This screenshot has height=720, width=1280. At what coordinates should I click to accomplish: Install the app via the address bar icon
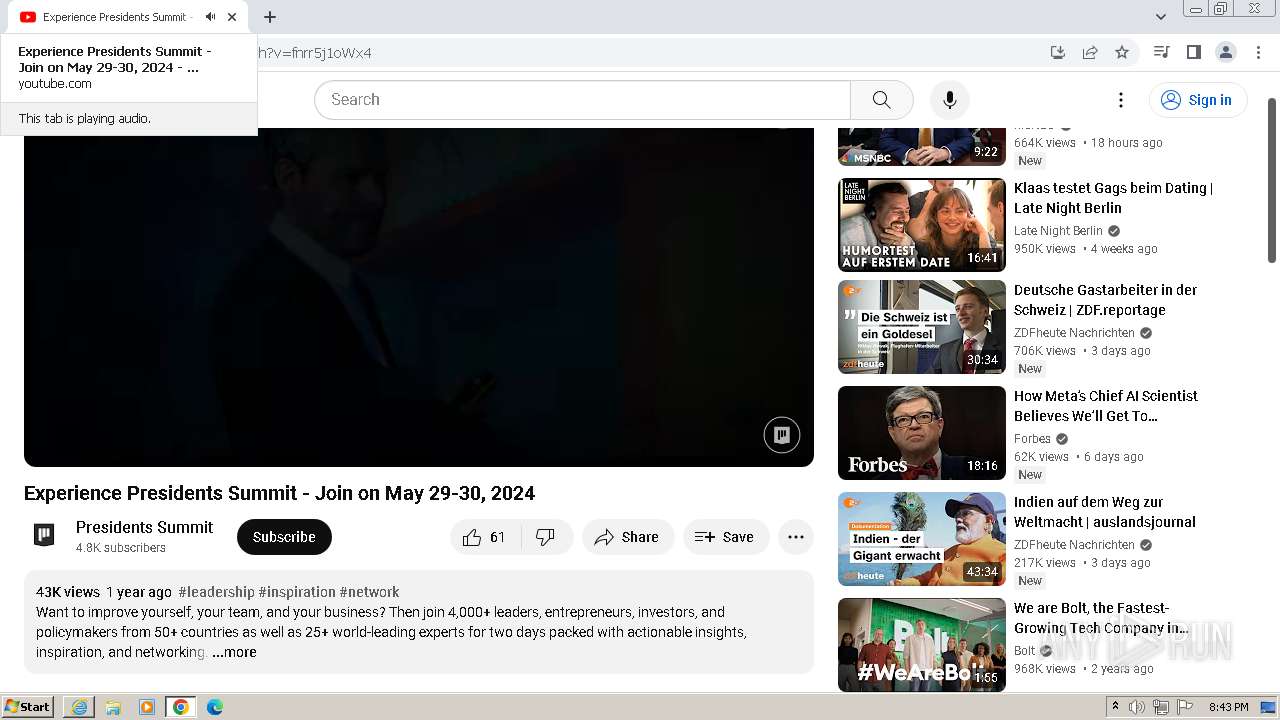(x=1058, y=52)
